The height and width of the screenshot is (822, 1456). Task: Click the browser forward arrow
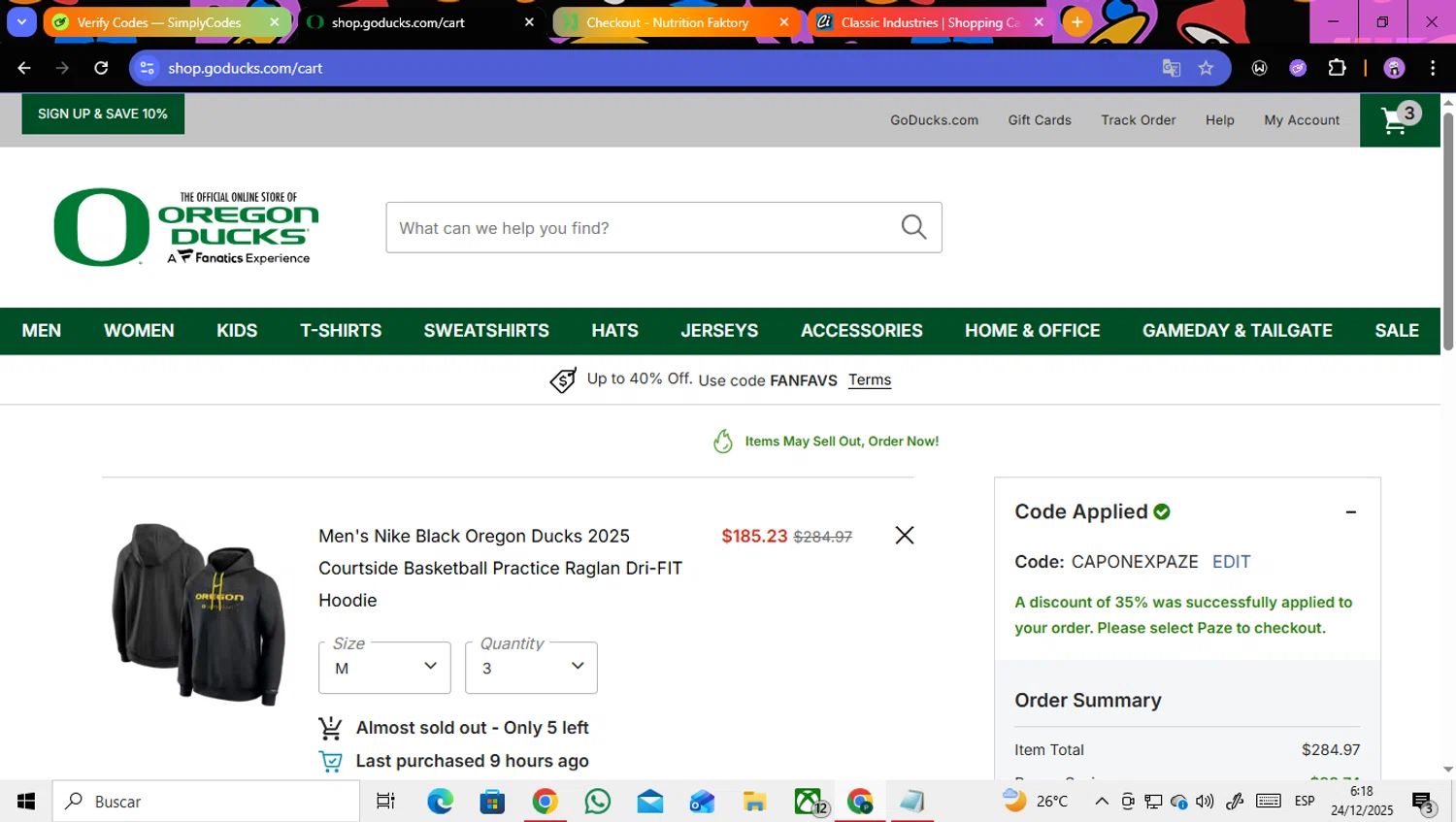(x=62, y=68)
